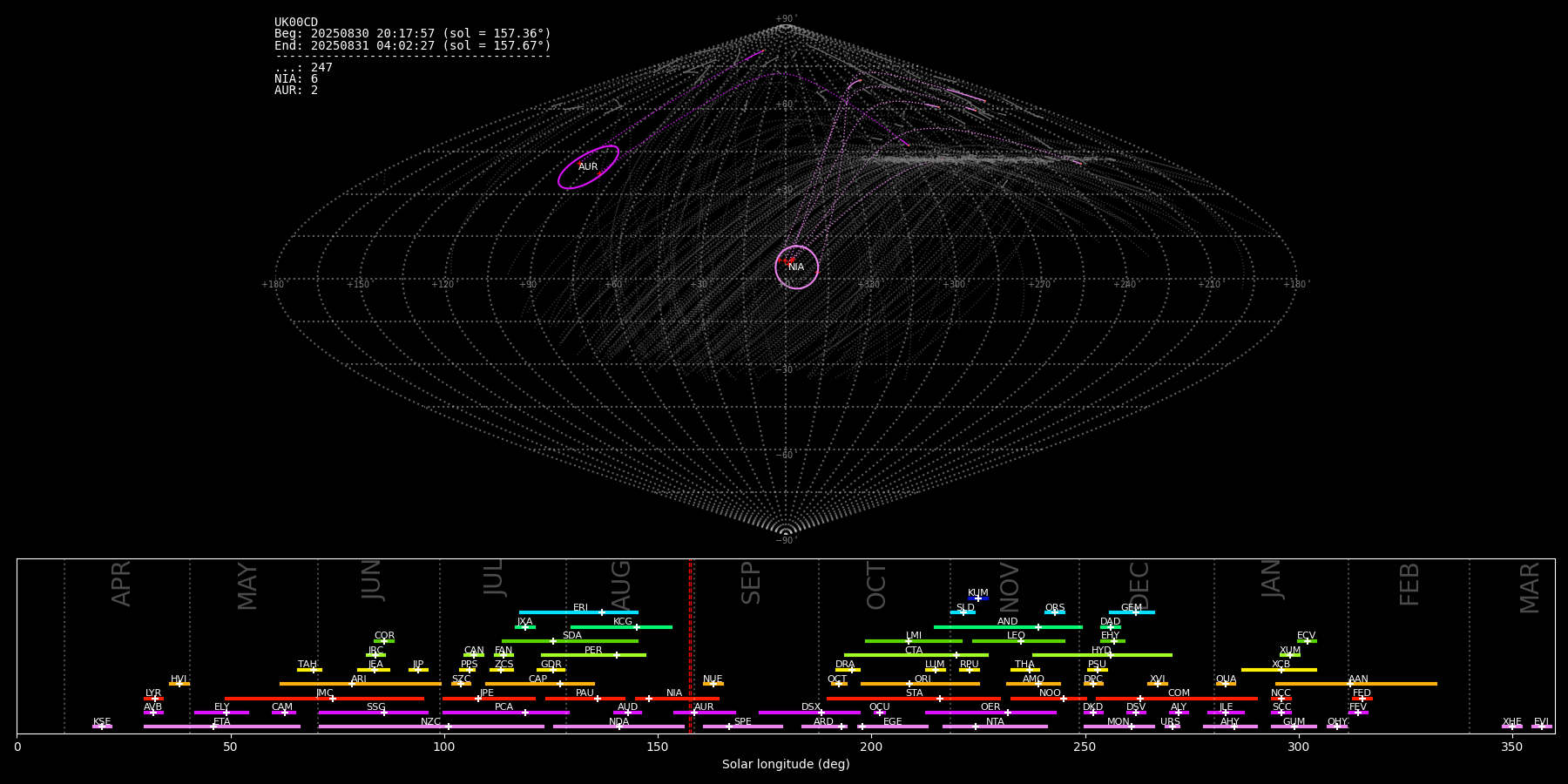Click the green KCG activity bar
Screen dimensions: 1568x784
(x=621, y=626)
